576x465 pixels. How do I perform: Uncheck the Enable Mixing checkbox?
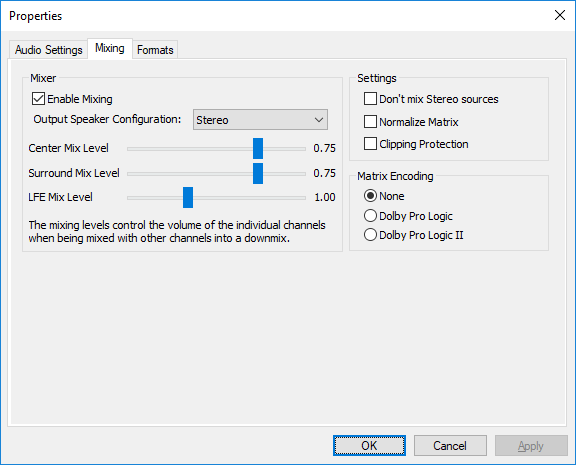(x=39, y=99)
